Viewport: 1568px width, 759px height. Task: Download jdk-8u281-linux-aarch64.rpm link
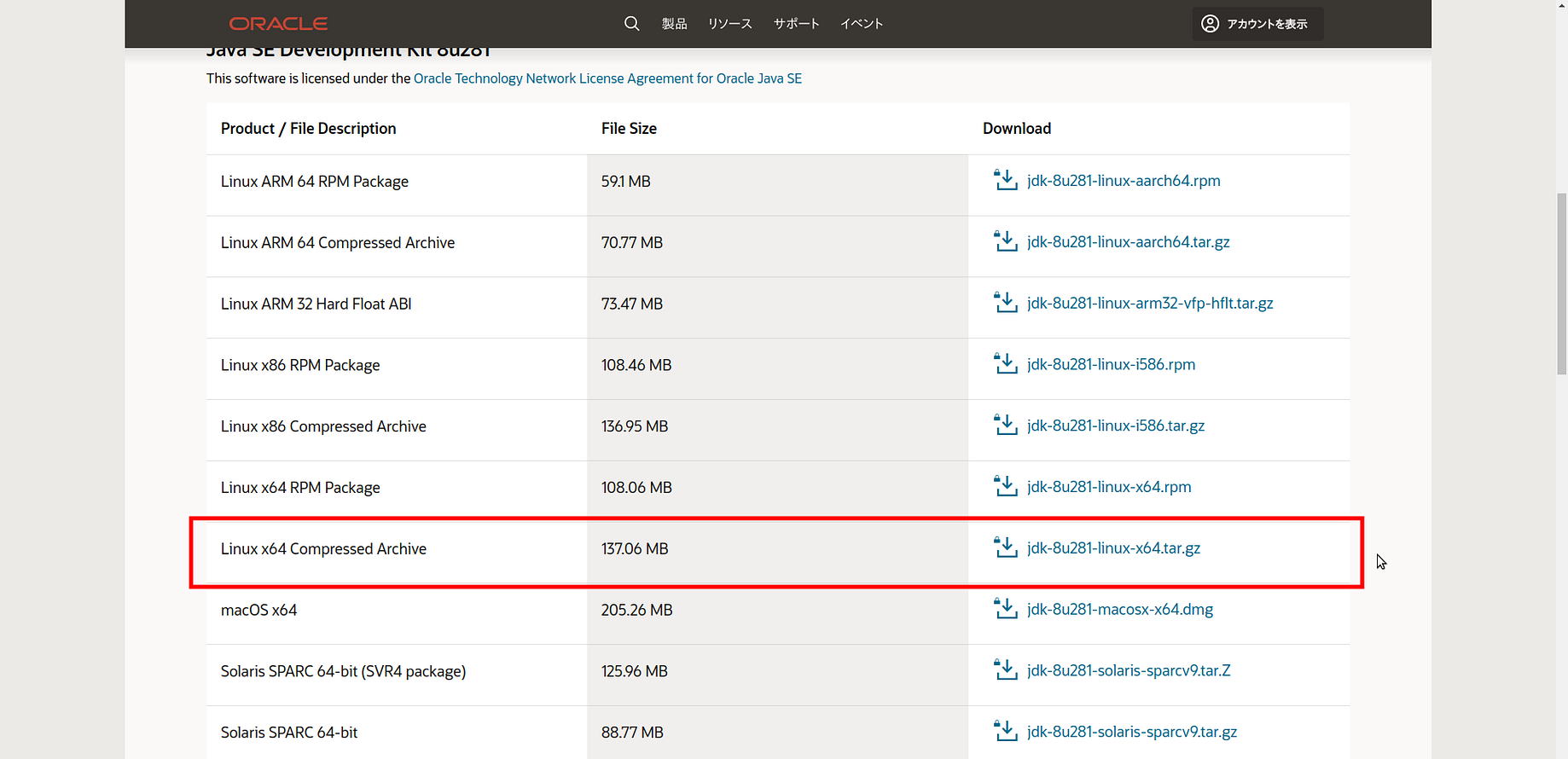click(x=1124, y=181)
